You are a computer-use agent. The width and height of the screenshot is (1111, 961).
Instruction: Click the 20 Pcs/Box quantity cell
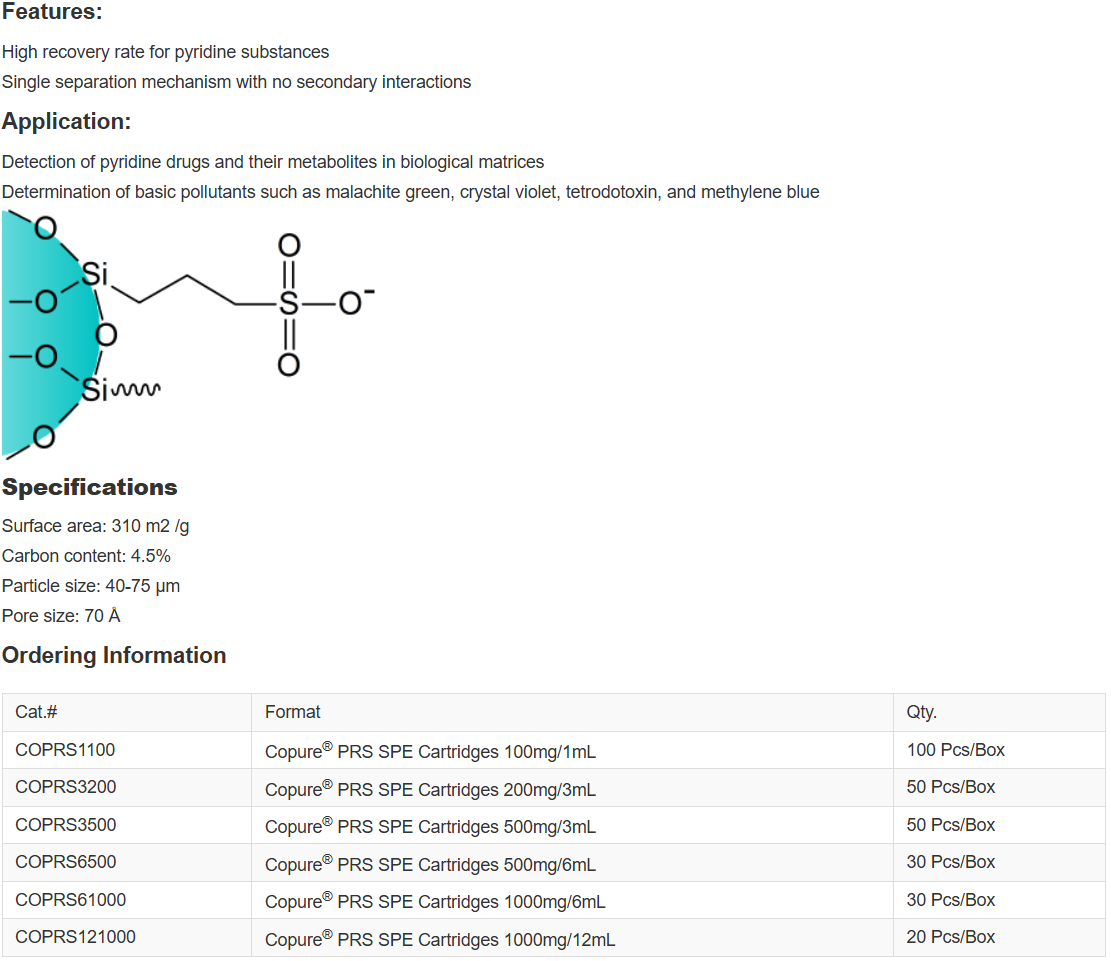950,937
